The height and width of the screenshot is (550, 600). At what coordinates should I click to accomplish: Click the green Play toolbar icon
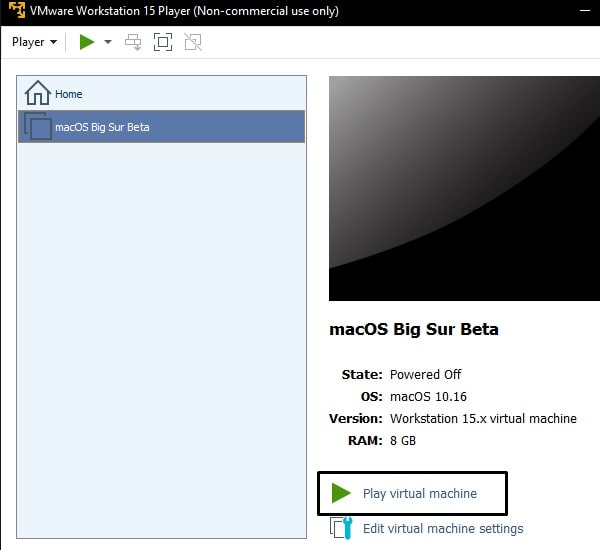tap(87, 42)
